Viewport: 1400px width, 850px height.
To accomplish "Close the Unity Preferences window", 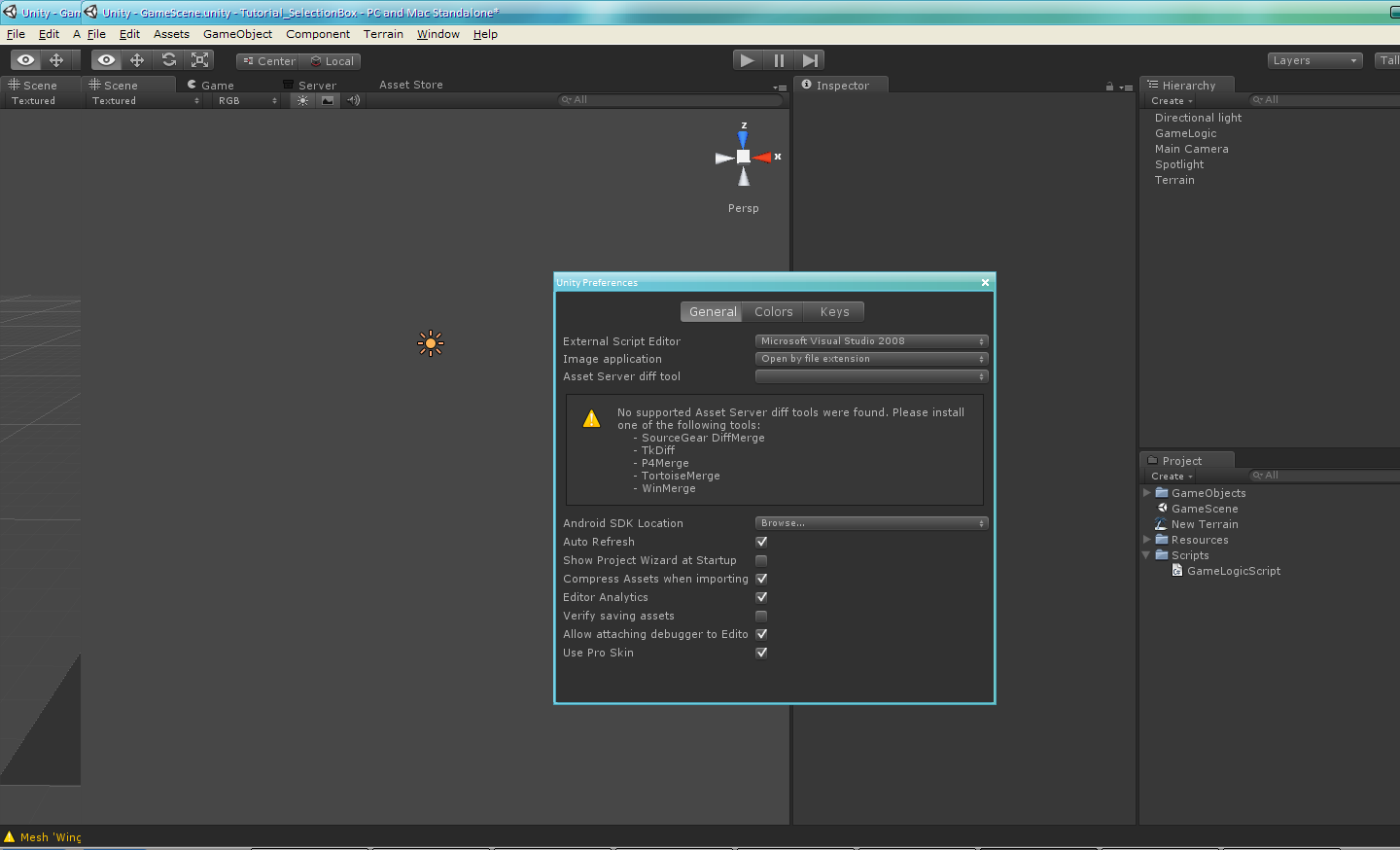I will [985, 283].
